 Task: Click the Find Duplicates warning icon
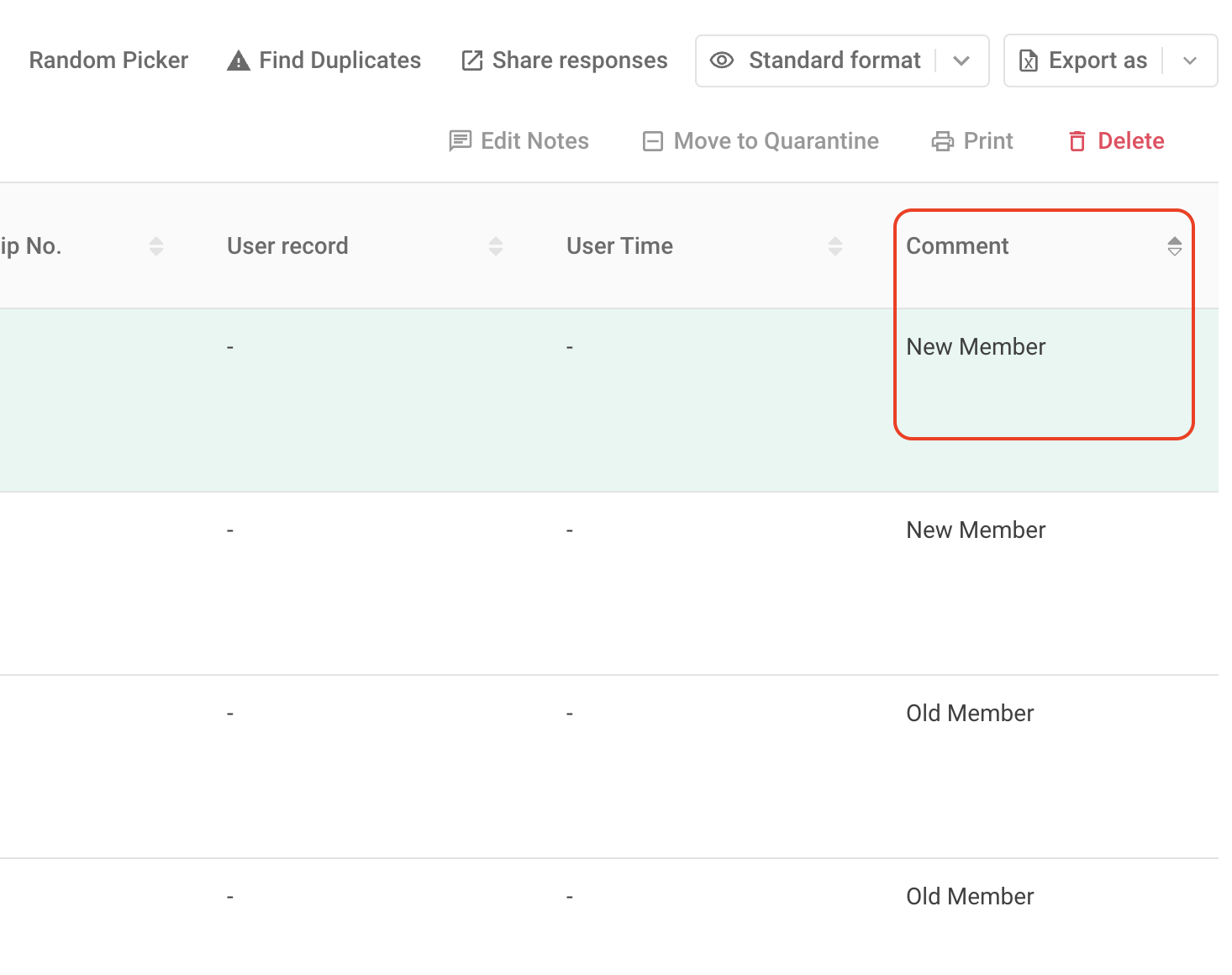click(239, 61)
